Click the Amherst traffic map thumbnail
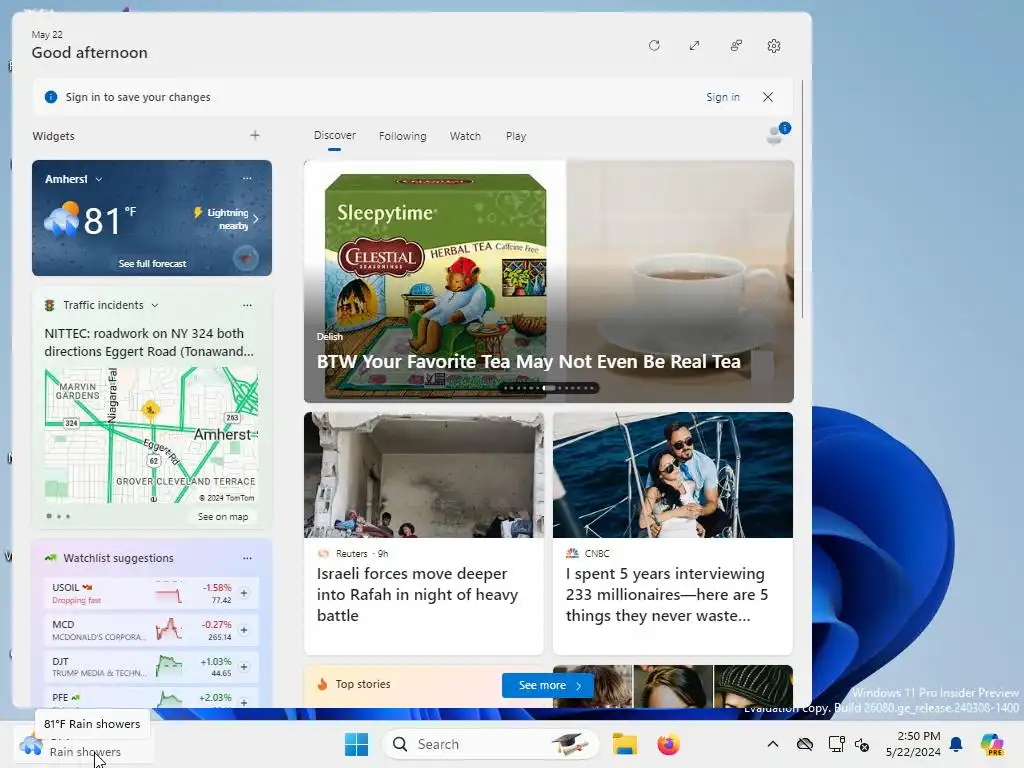This screenshot has width=1024, height=768. coord(151,435)
